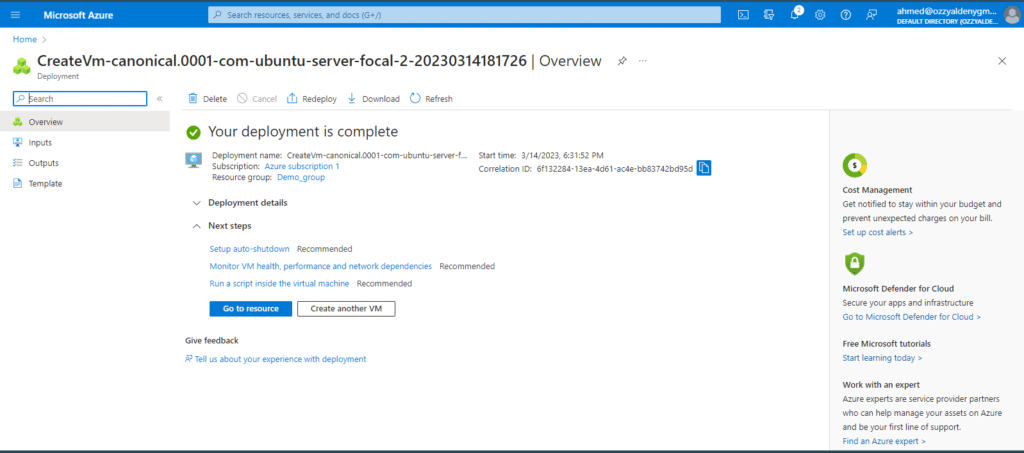Click the Cost Management icon
1024x453 pixels.
click(x=854, y=166)
